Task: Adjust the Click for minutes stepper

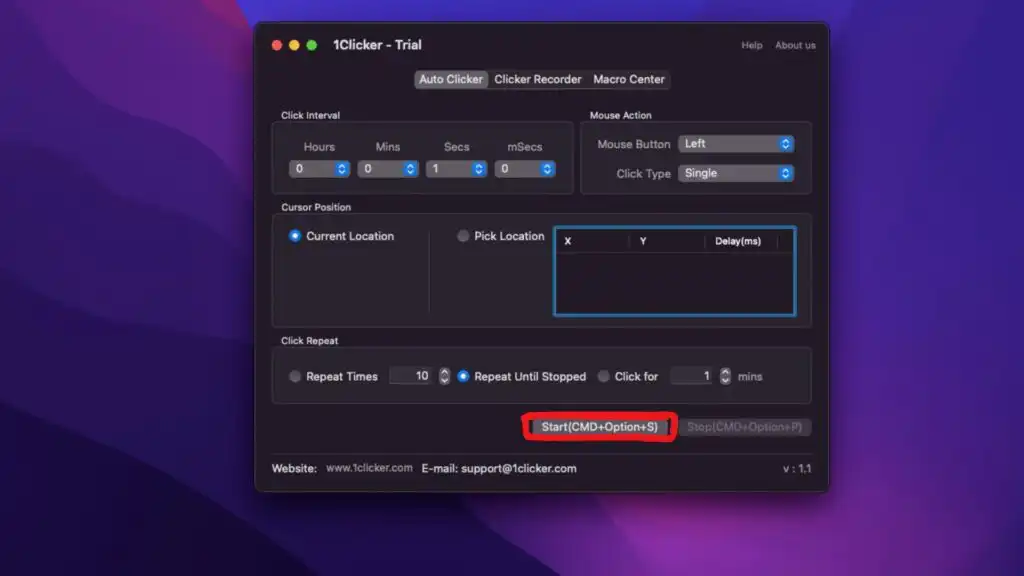Action: pyautogui.click(x=725, y=376)
